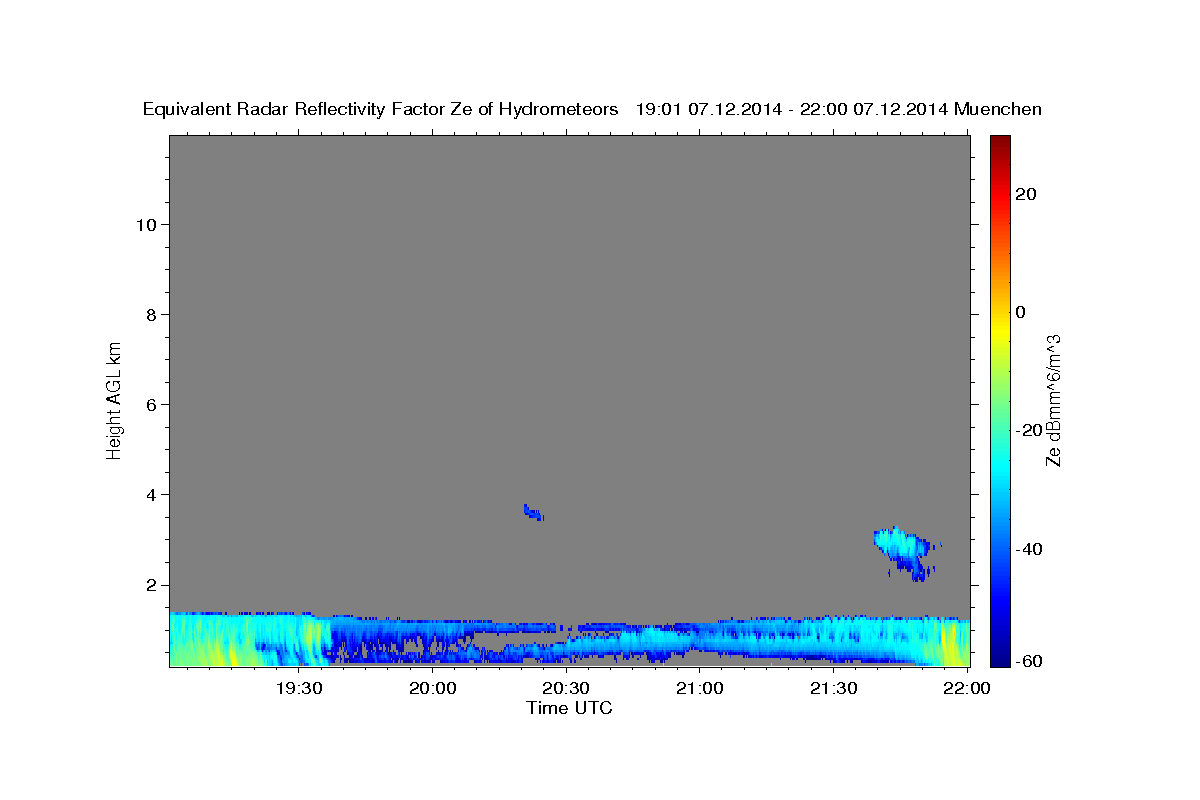The image size is (1200, 800).
Task: Click the colorbar label '20'
Action: [x=1026, y=194]
